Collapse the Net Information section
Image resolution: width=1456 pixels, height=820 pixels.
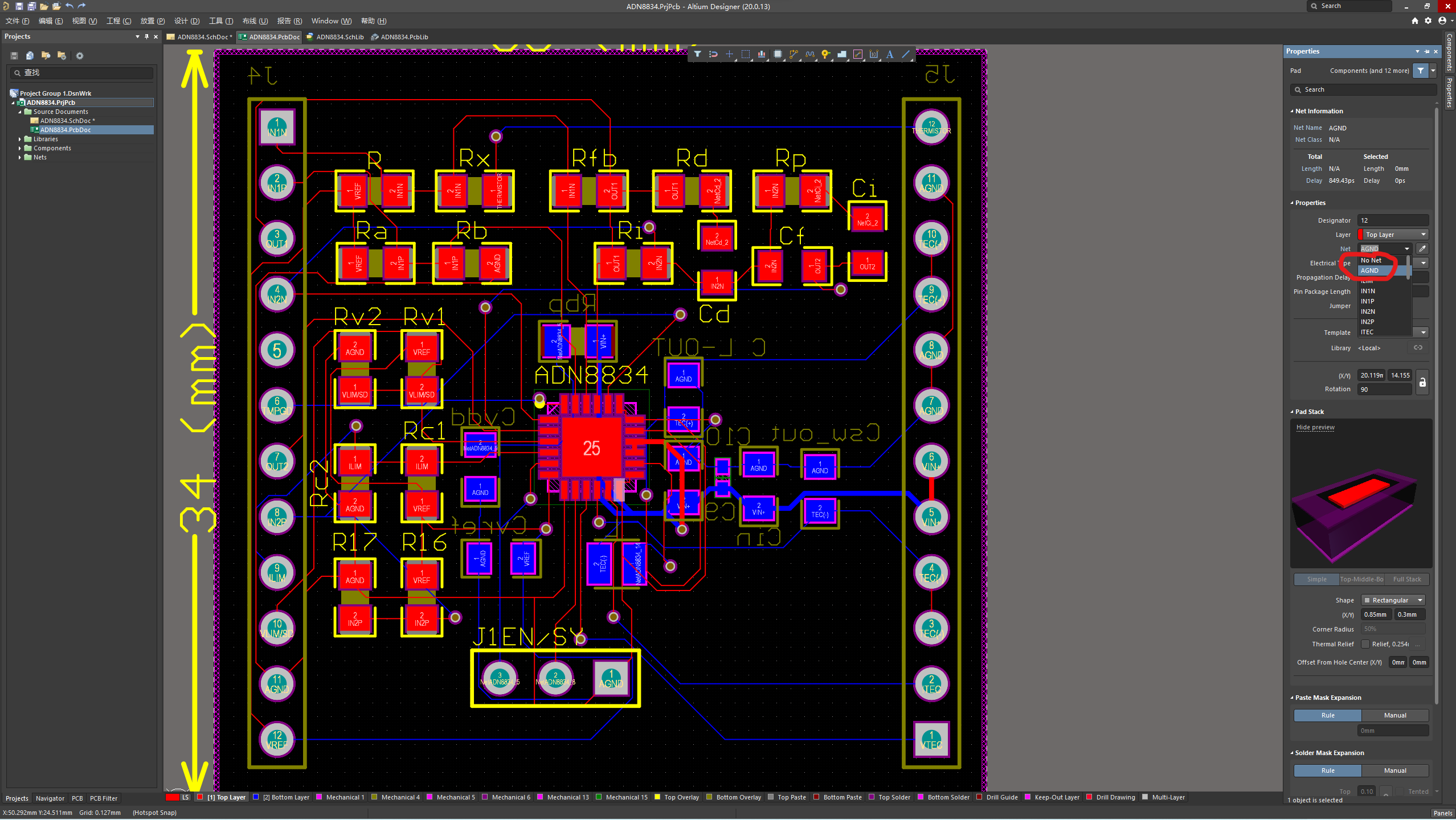1292,111
